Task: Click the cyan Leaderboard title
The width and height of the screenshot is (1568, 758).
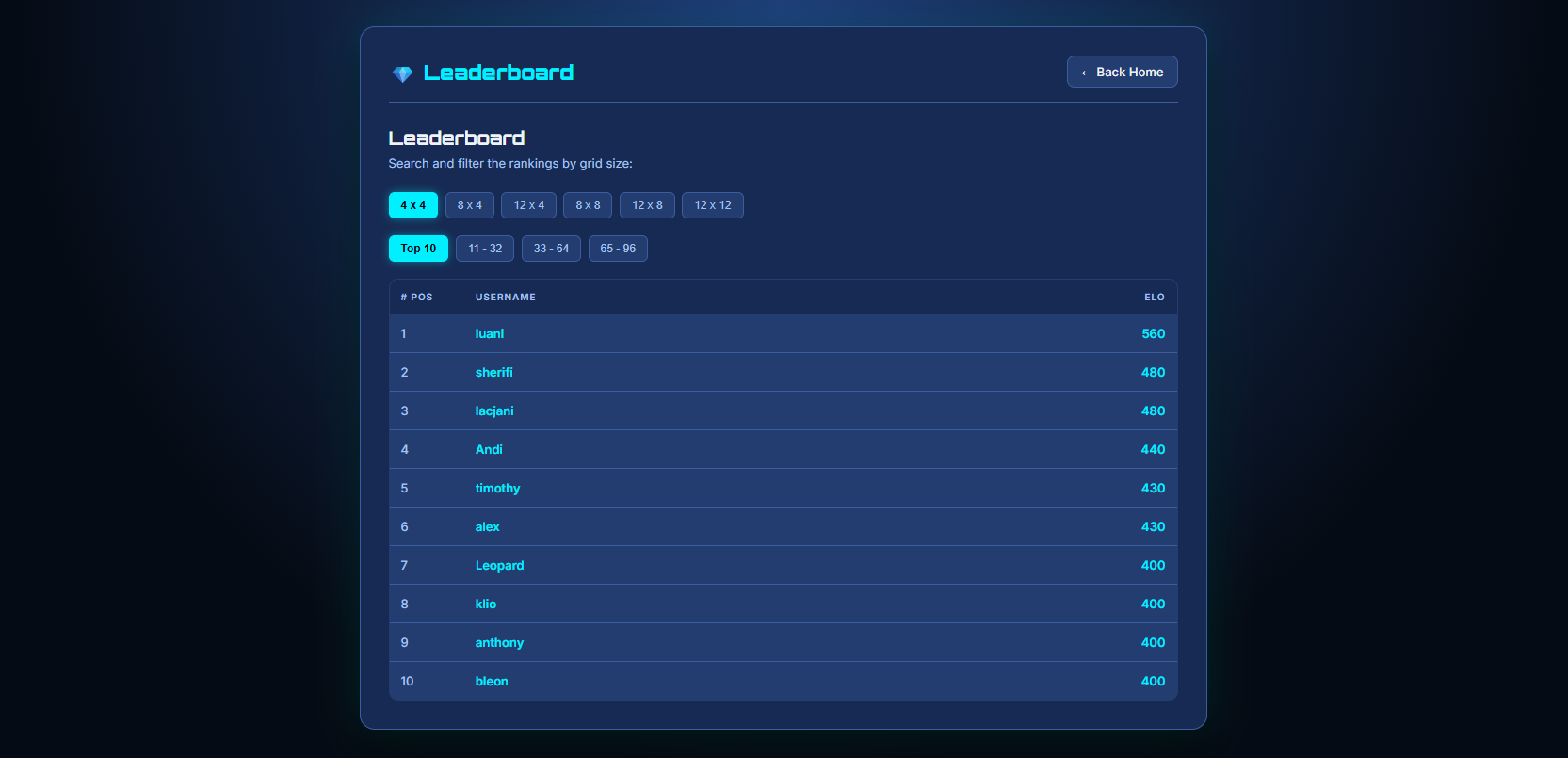Action: [498, 73]
